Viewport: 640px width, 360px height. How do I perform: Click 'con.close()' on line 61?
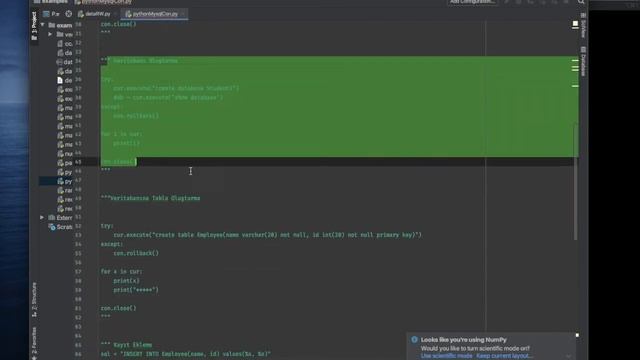[118, 308]
